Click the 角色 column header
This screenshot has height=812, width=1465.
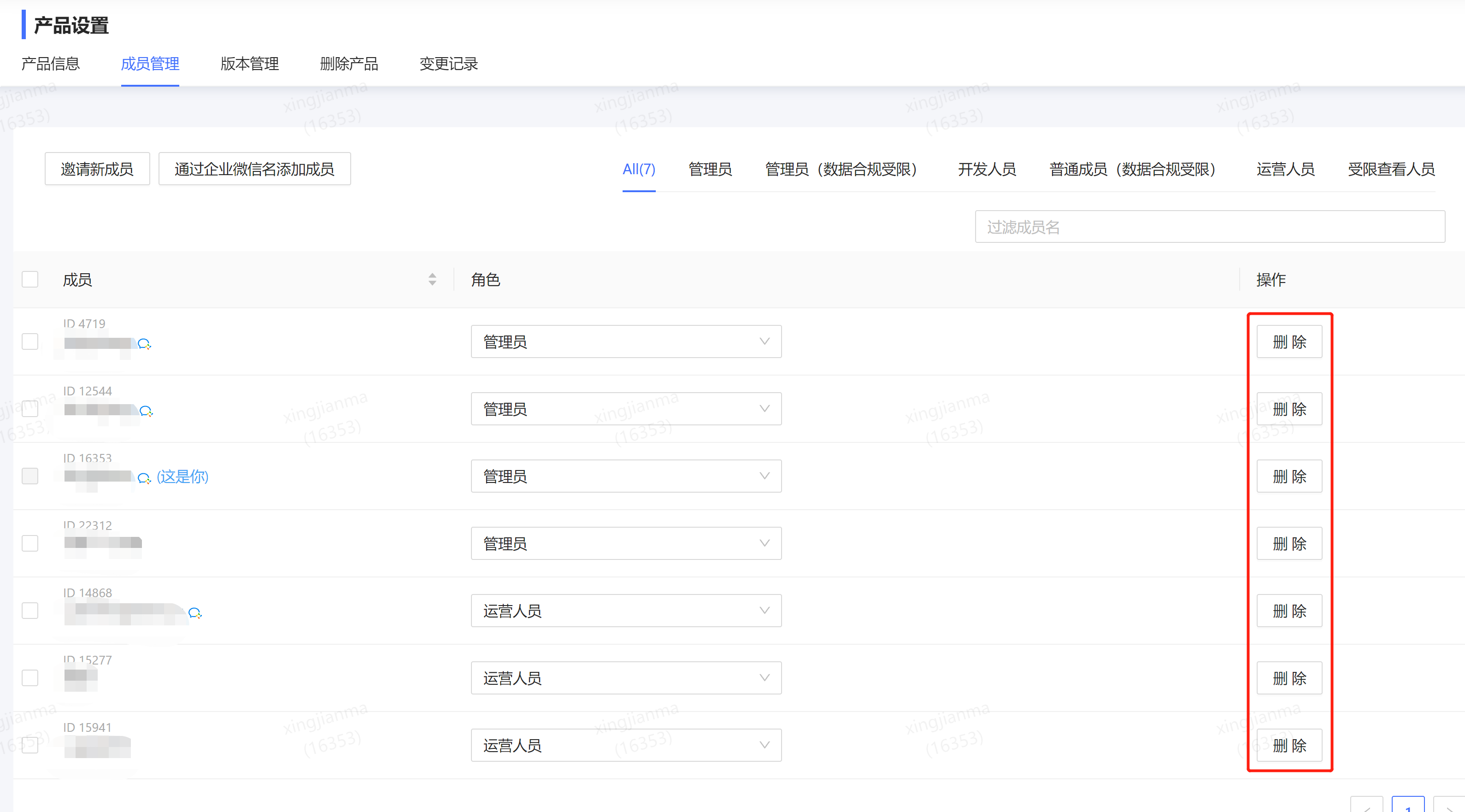(x=486, y=279)
